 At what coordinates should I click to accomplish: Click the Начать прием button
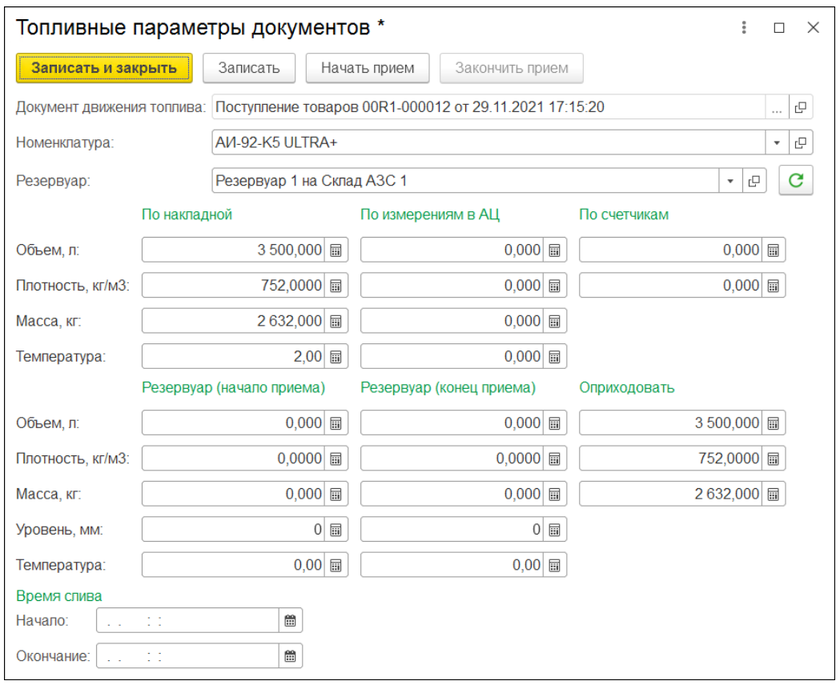click(x=367, y=68)
